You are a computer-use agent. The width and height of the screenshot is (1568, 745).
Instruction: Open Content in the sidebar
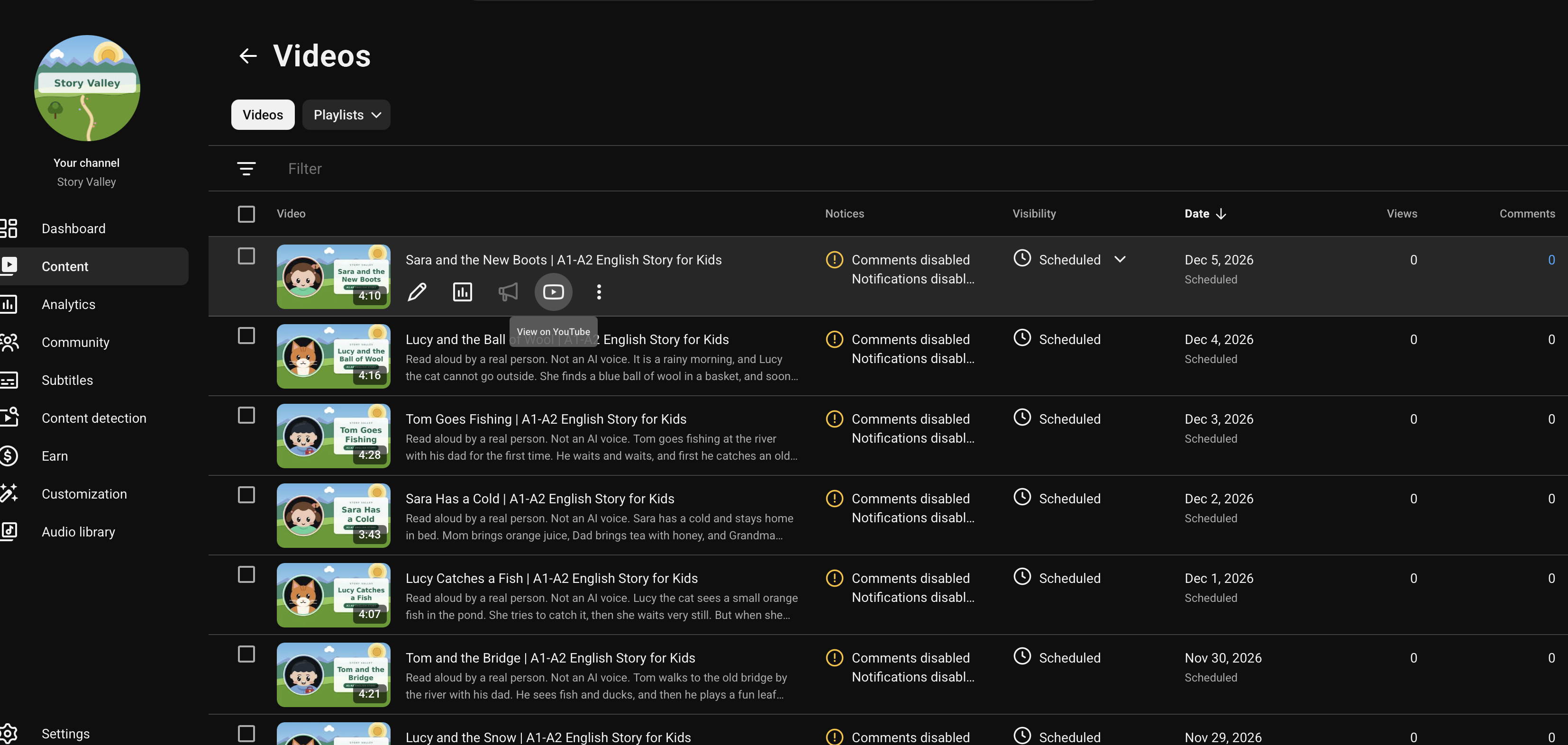click(x=94, y=267)
